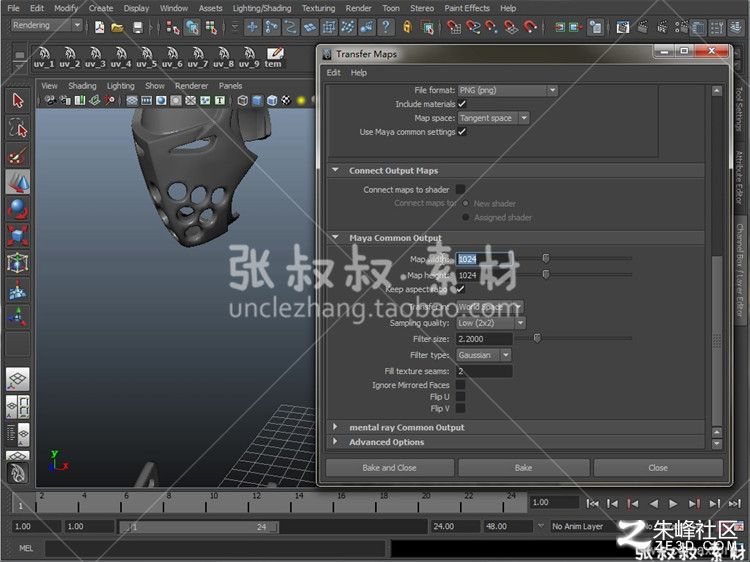
Task: Open the Rendering menu set dropdown
Action: tap(46, 25)
